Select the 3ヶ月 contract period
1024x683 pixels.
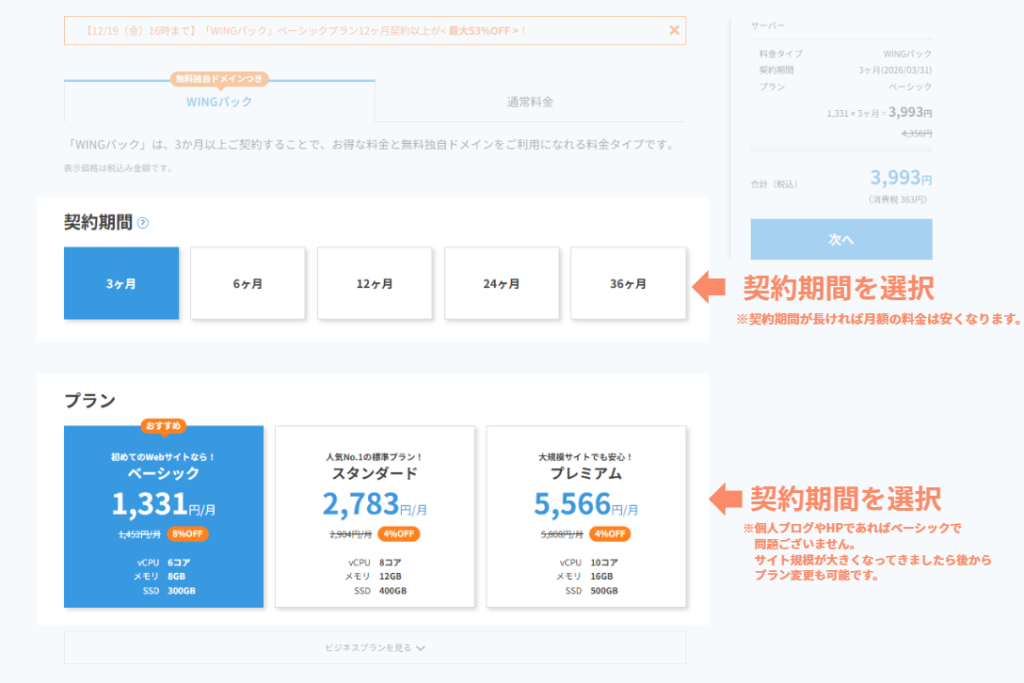(121, 284)
